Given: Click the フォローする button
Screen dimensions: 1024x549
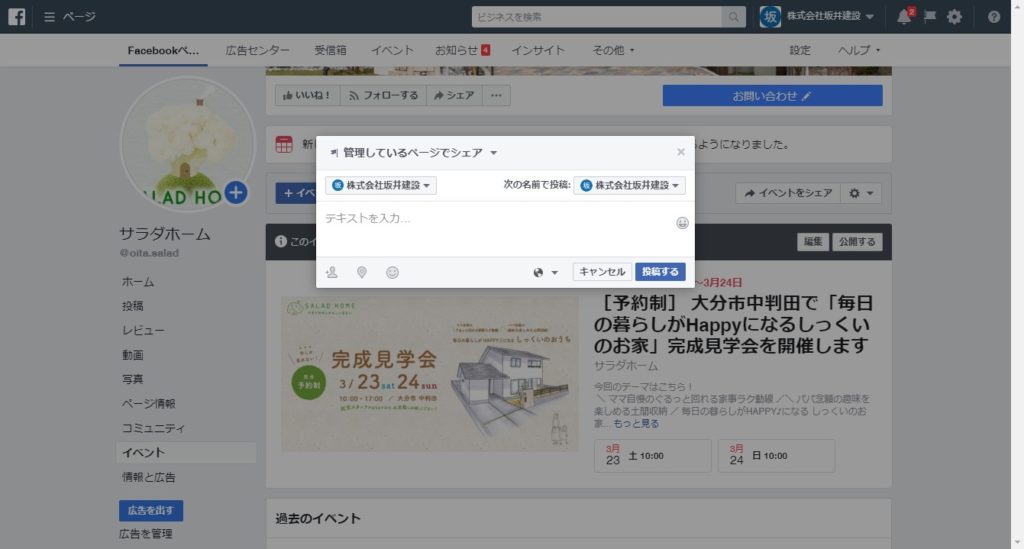Looking at the screenshot, I should click(x=383, y=95).
